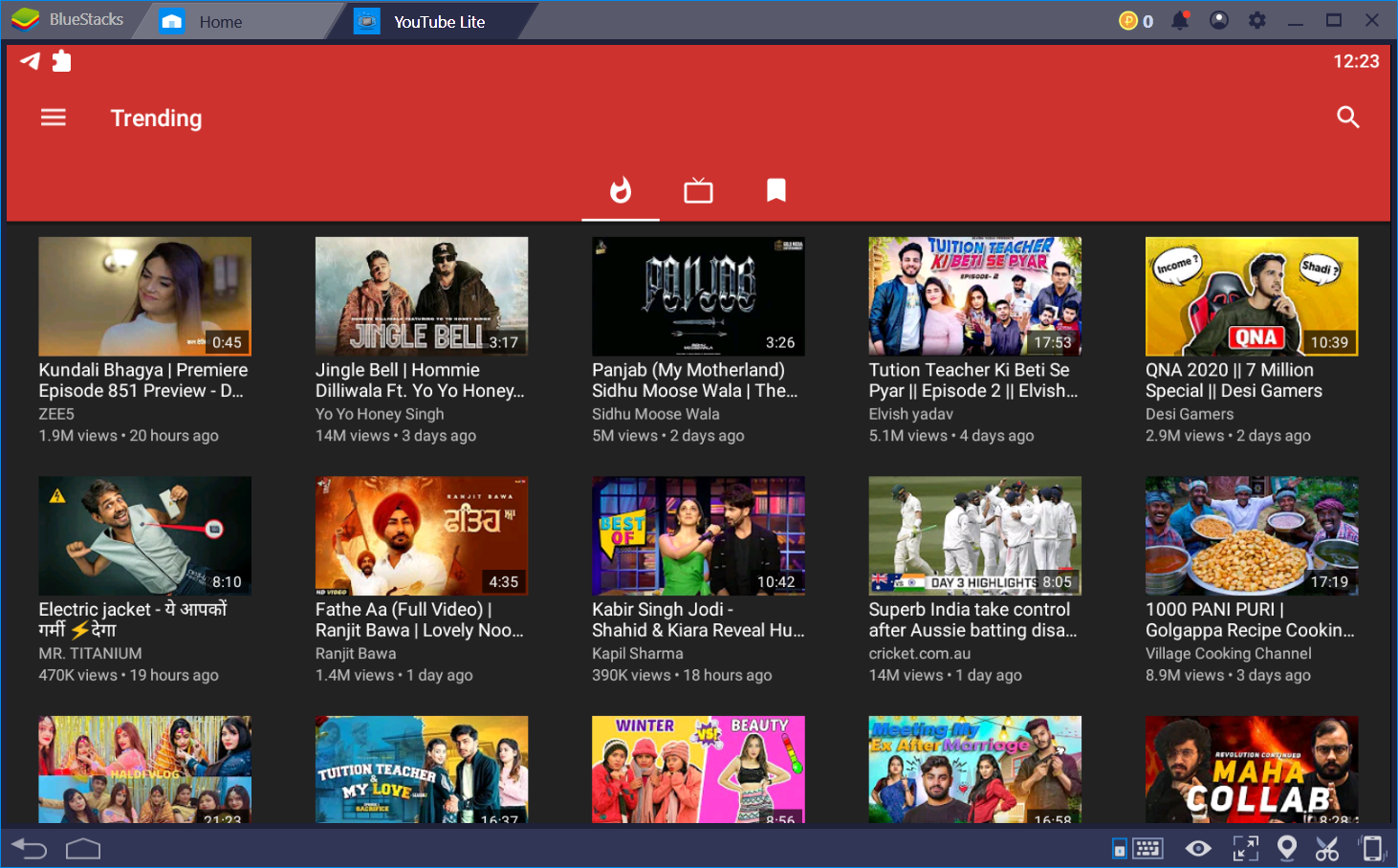Click the Telegram paper plane notification icon
1398x868 pixels.
30,61
